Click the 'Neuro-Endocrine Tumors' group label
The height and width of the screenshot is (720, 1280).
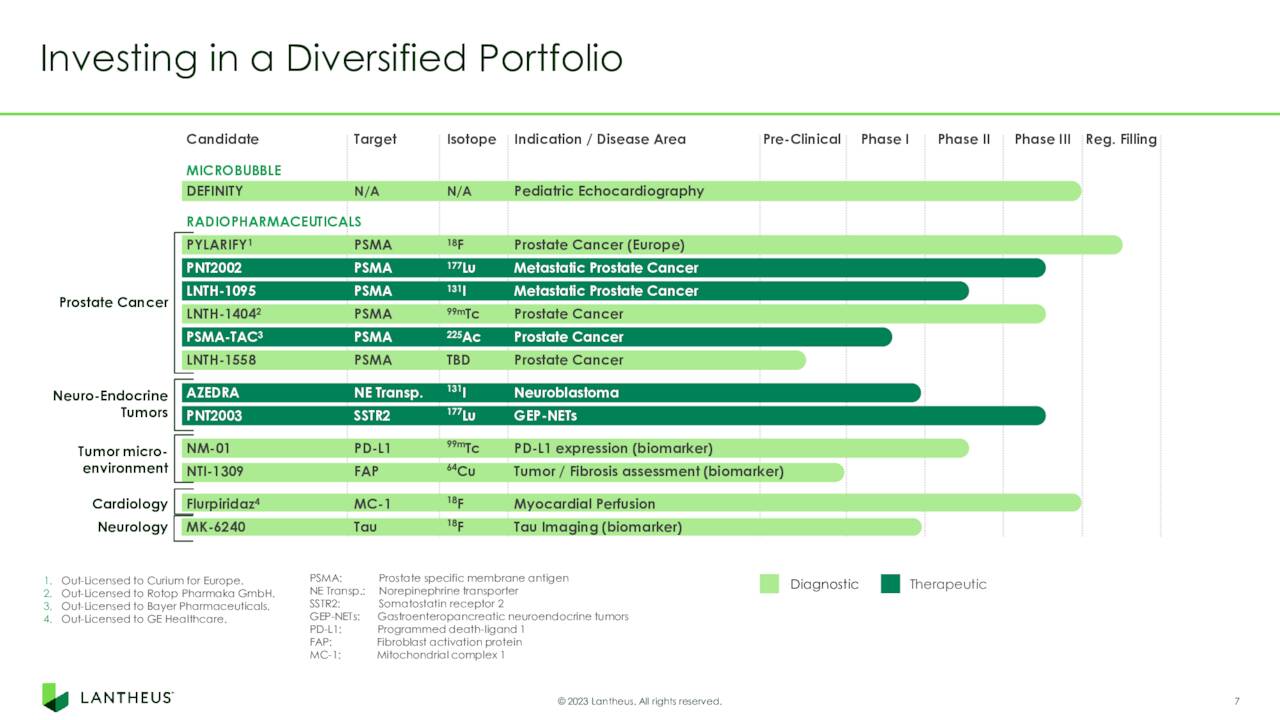(x=110, y=405)
